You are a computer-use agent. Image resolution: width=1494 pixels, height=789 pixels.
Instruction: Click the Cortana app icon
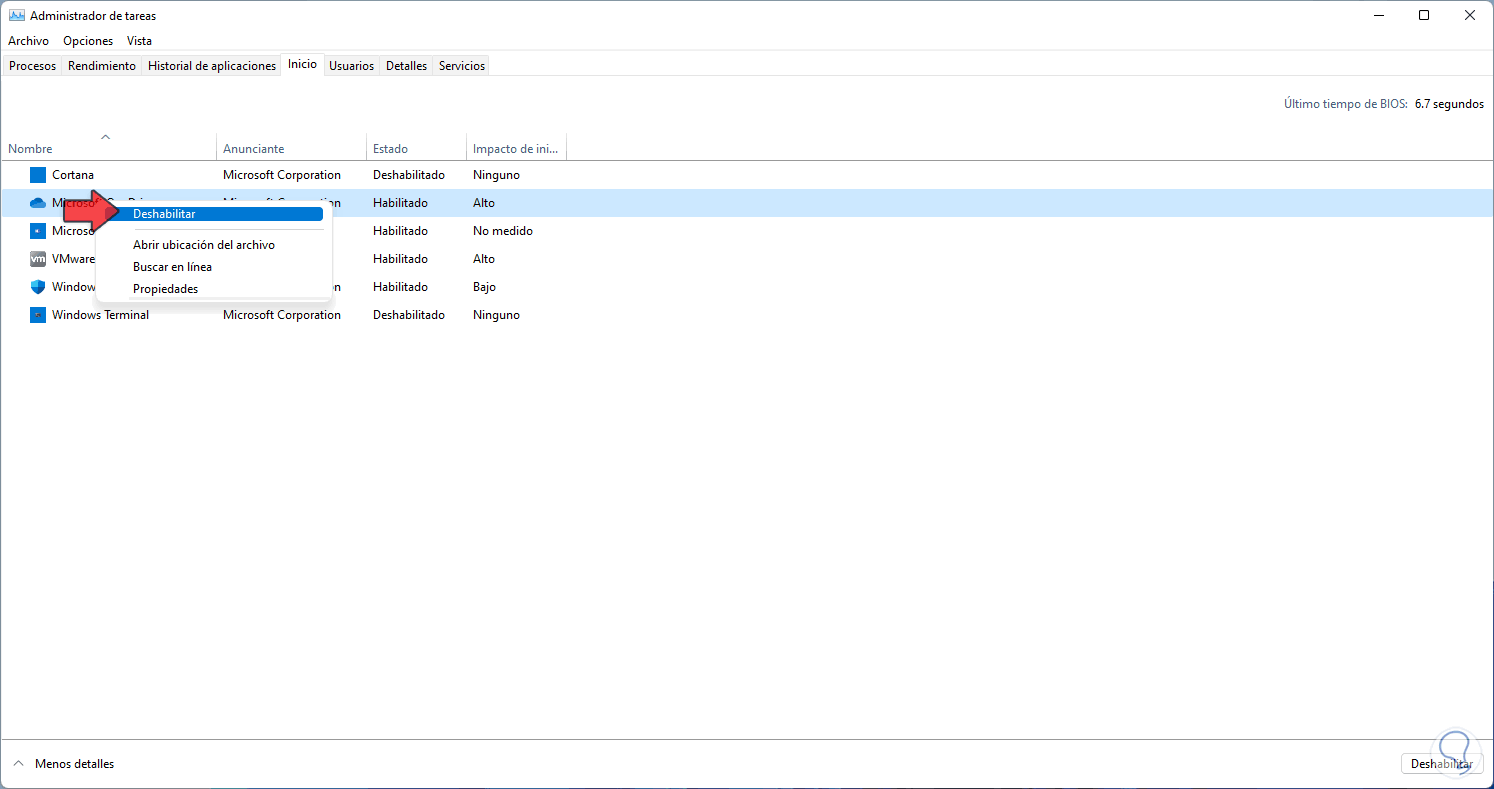(38, 175)
